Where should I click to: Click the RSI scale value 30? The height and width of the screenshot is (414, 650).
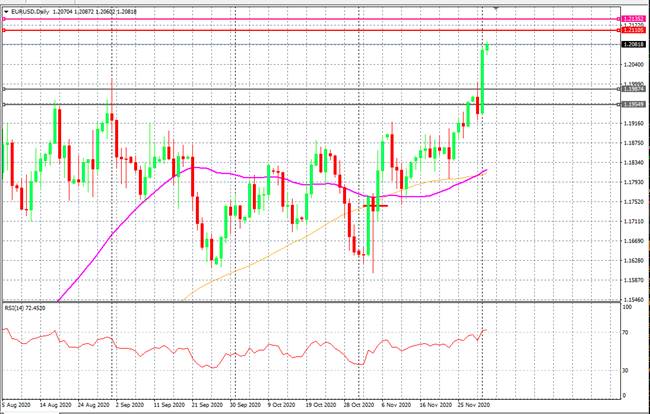point(626,370)
